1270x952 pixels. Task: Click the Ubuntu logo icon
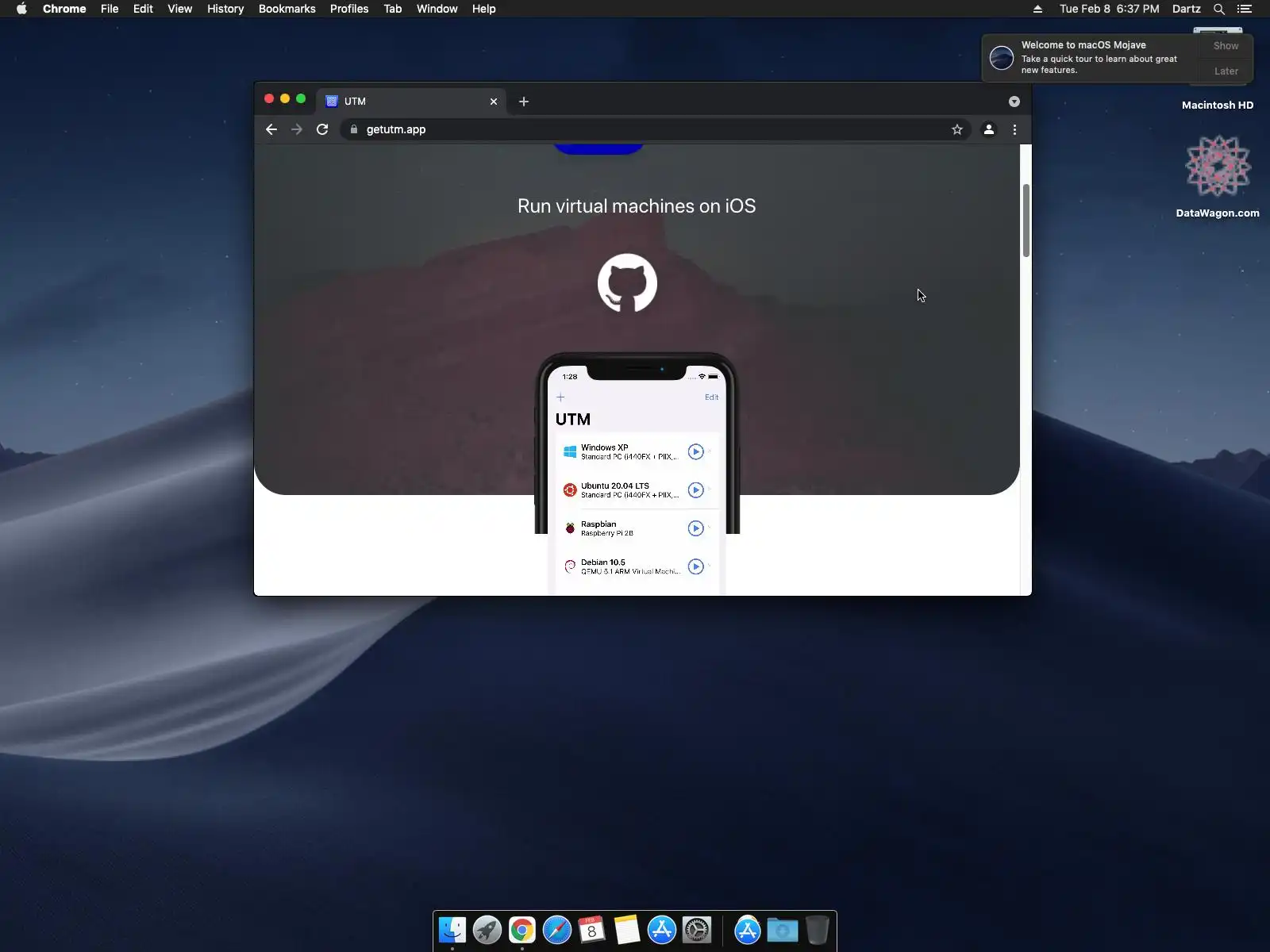(570, 490)
